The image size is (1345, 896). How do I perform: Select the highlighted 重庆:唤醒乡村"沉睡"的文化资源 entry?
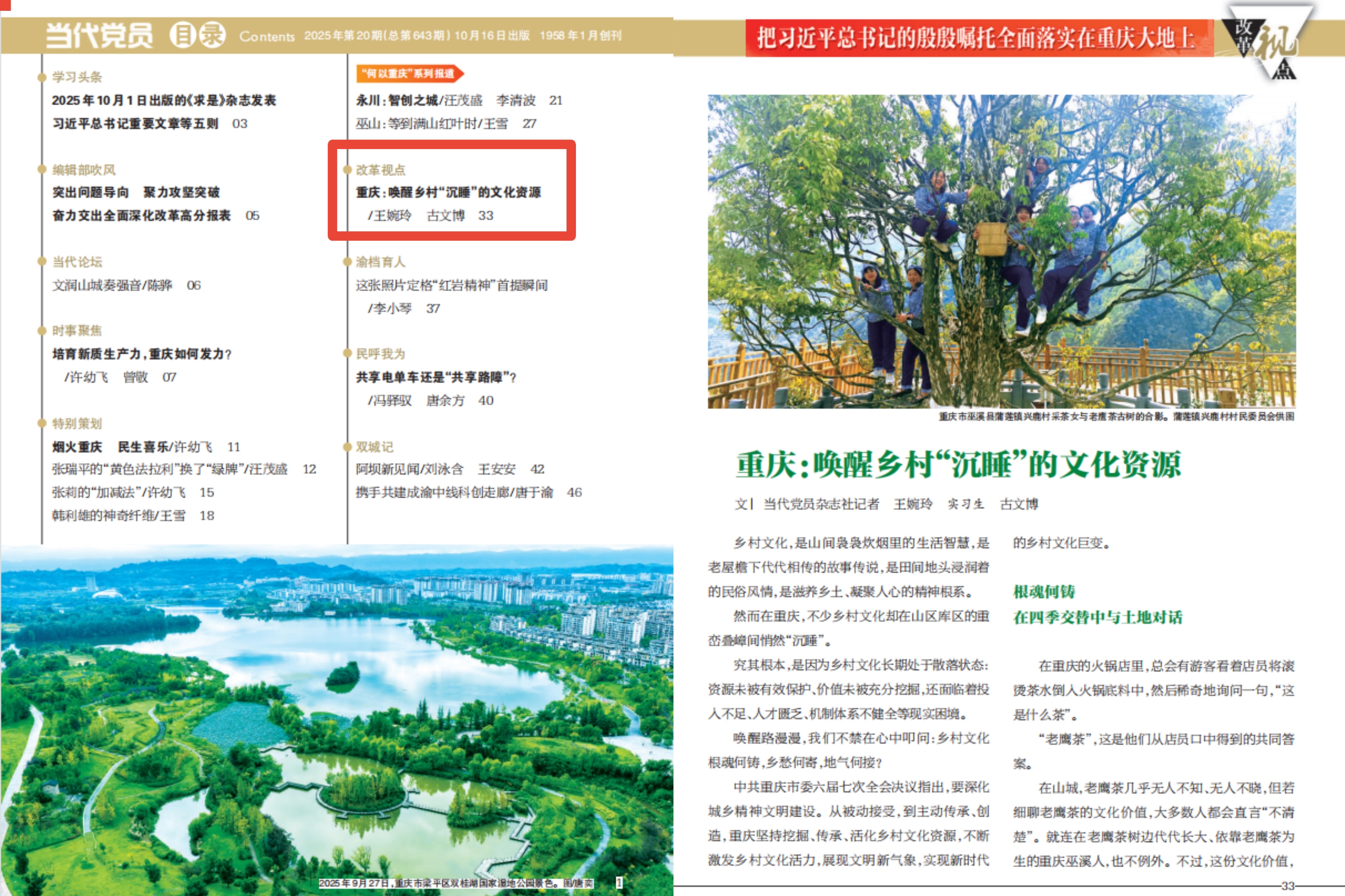coord(448,193)
